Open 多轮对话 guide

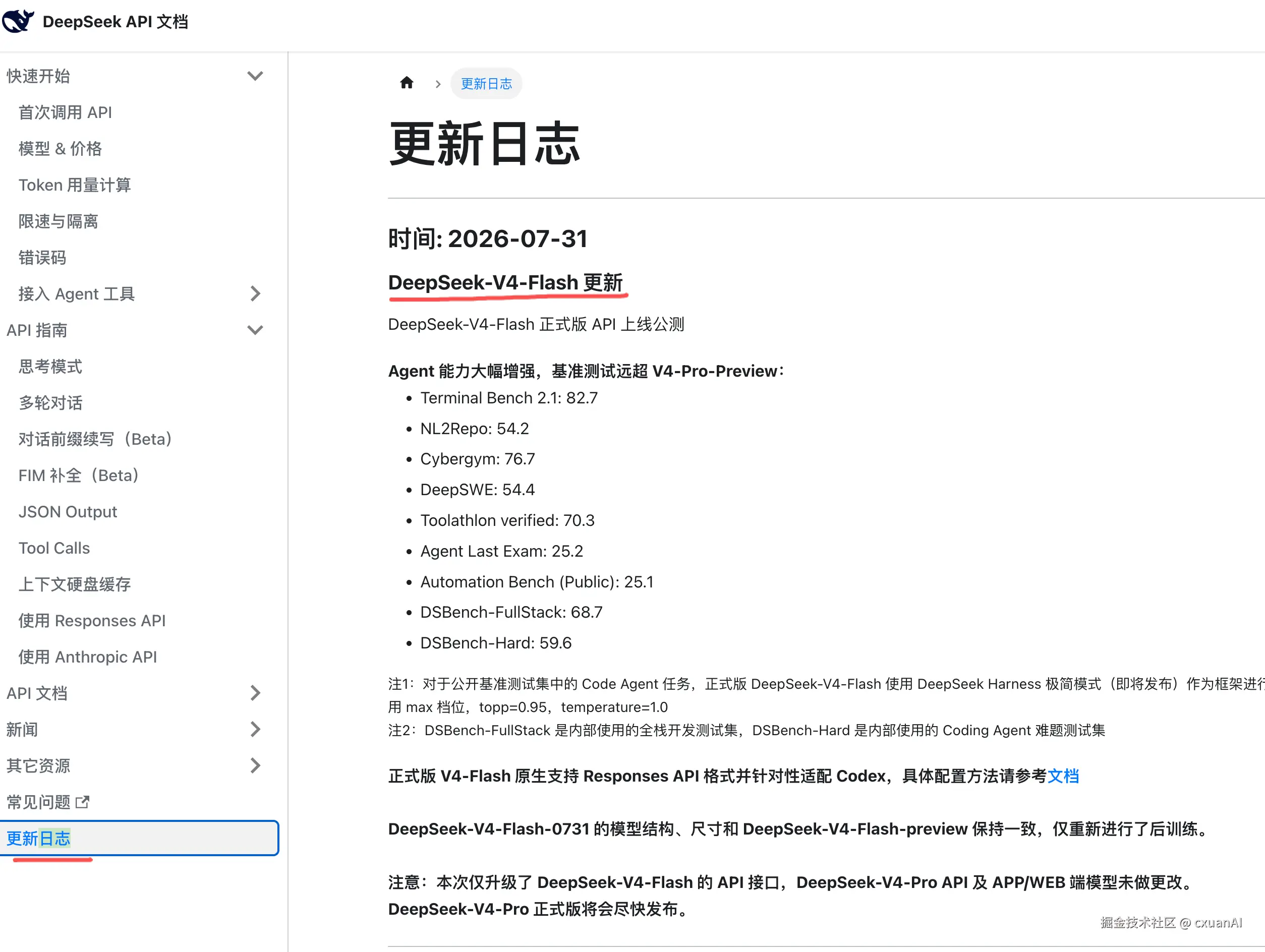click(50, 402)
